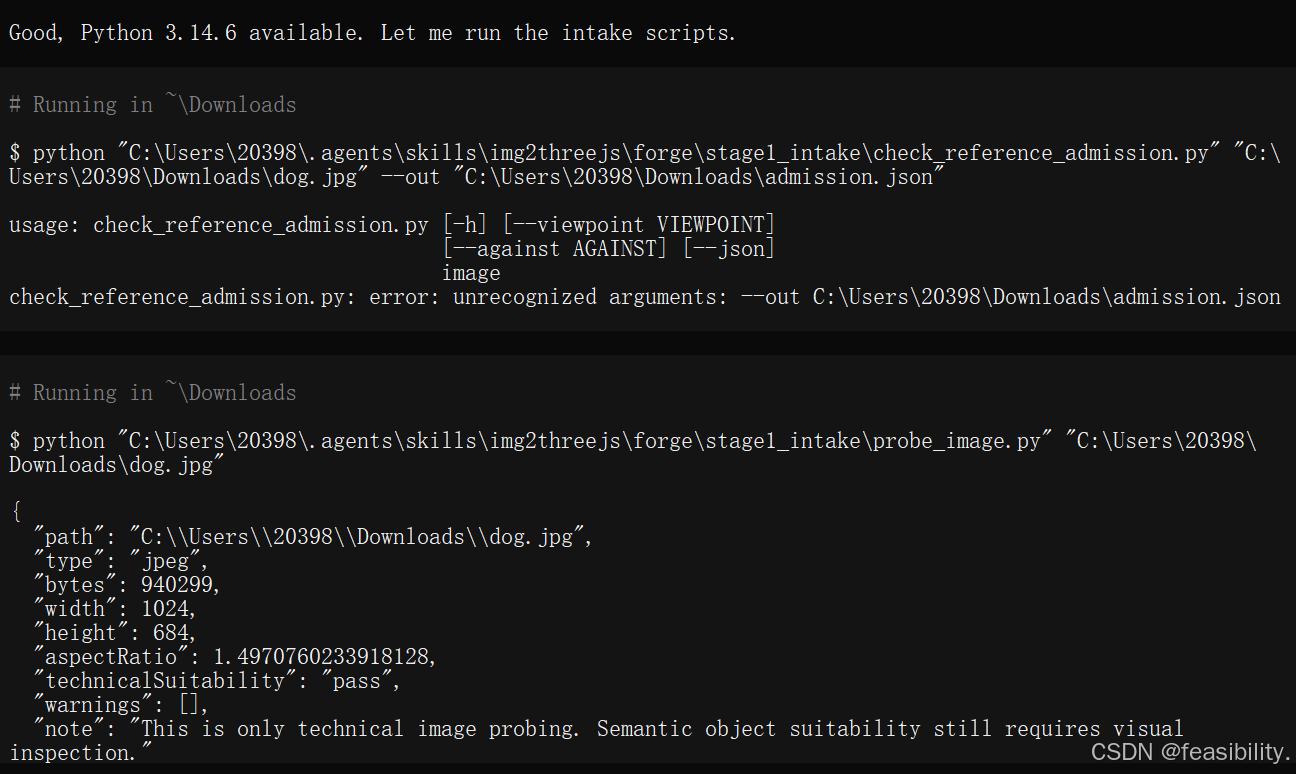Click the CSDN @feasibility watermark

pos(1190,752)
